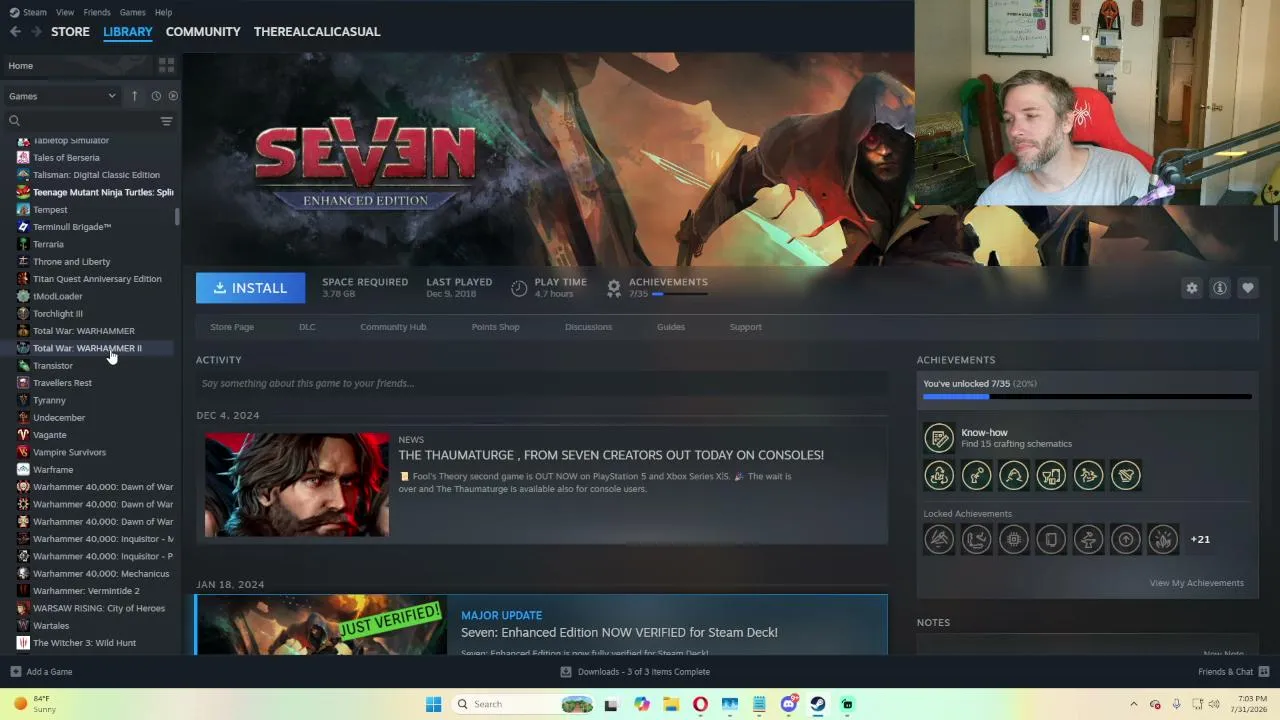Click the Steam taskbar icon
Image resolution: width=1280 pixels, height=720 pixels.
[818, 704]
